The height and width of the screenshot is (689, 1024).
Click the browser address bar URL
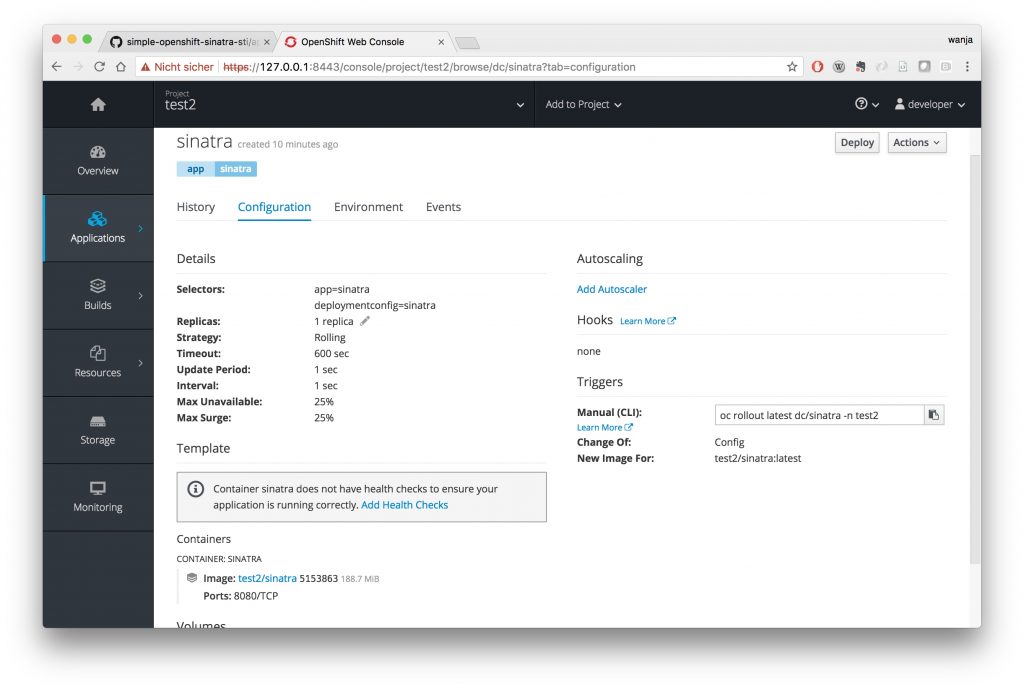429,67
